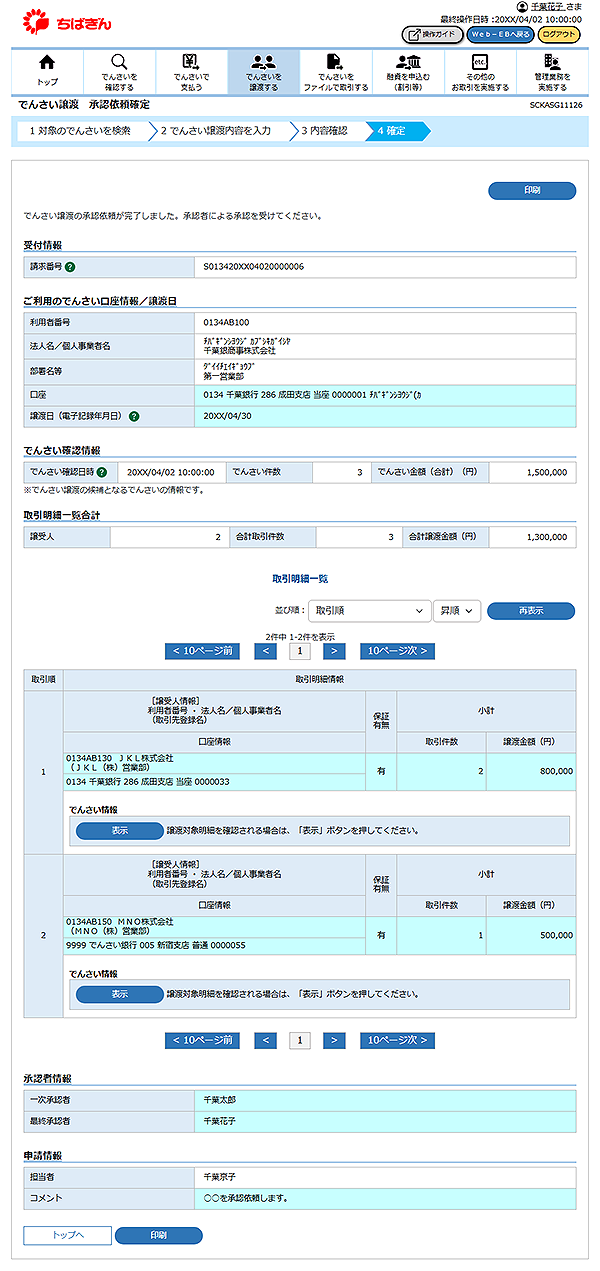
Task: Click 取引明細一覧 heading
Action: coord(300,578)
